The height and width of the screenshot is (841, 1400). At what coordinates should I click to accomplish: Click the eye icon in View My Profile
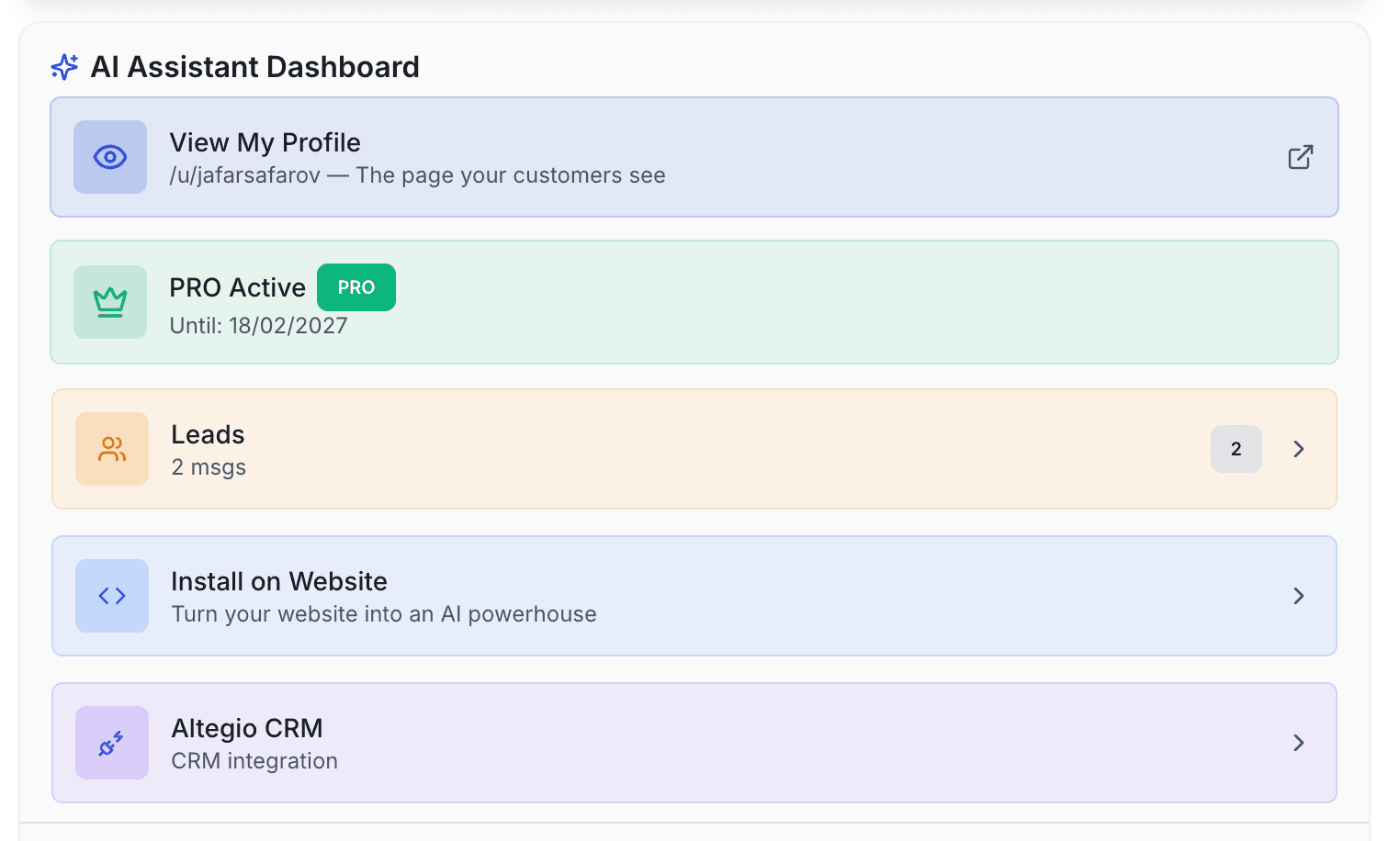tap(110, 157)
